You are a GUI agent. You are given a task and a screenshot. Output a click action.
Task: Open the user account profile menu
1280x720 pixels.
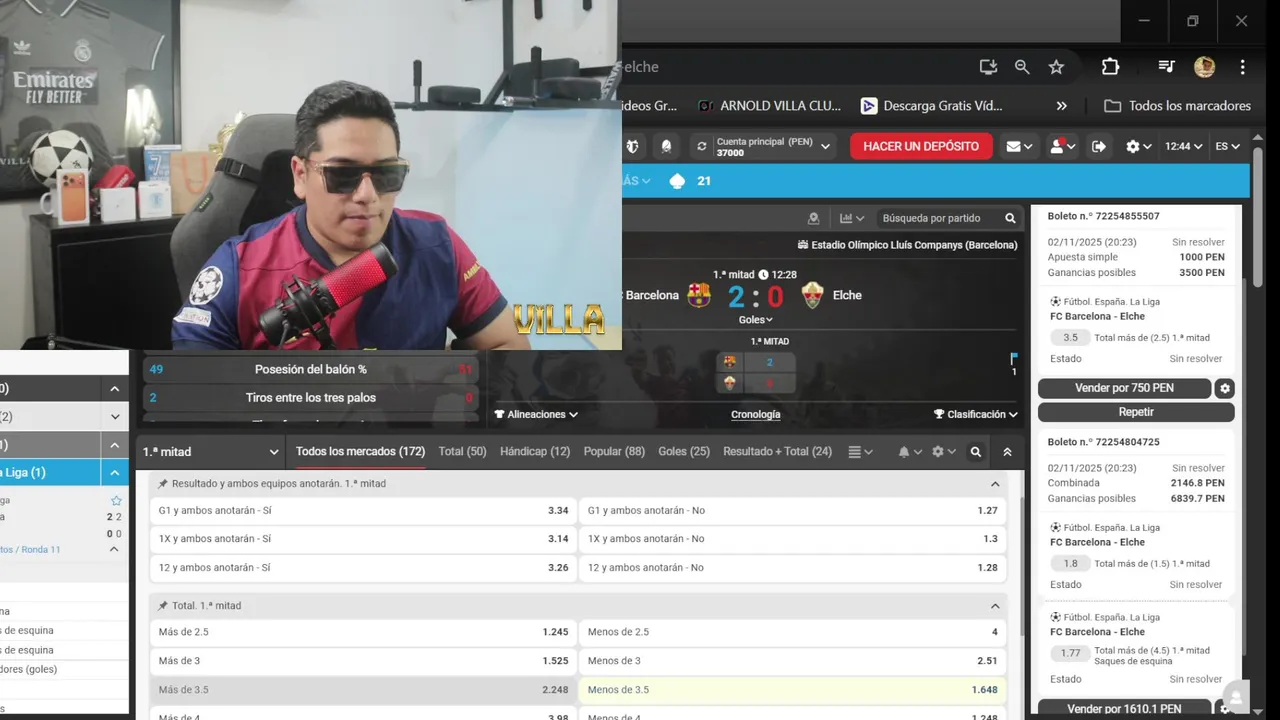[1062, 147]
